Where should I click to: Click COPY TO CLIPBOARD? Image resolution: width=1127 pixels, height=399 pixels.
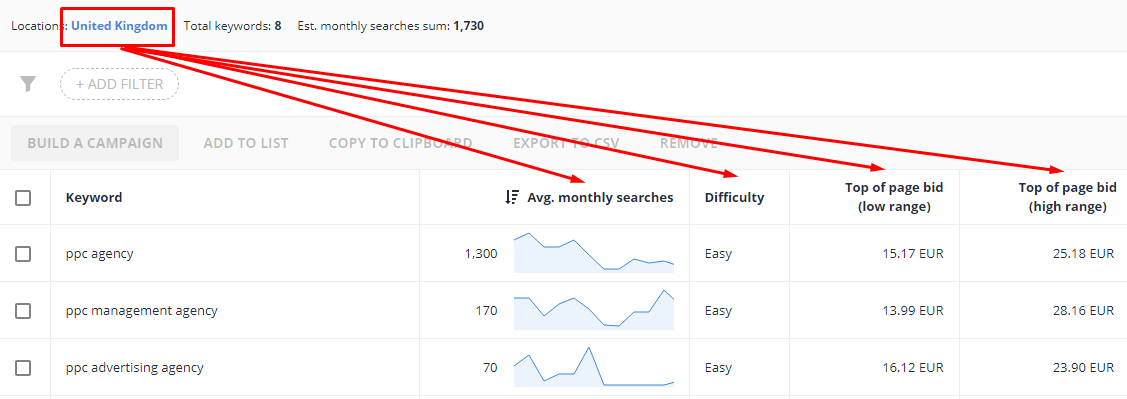[400, 143]
